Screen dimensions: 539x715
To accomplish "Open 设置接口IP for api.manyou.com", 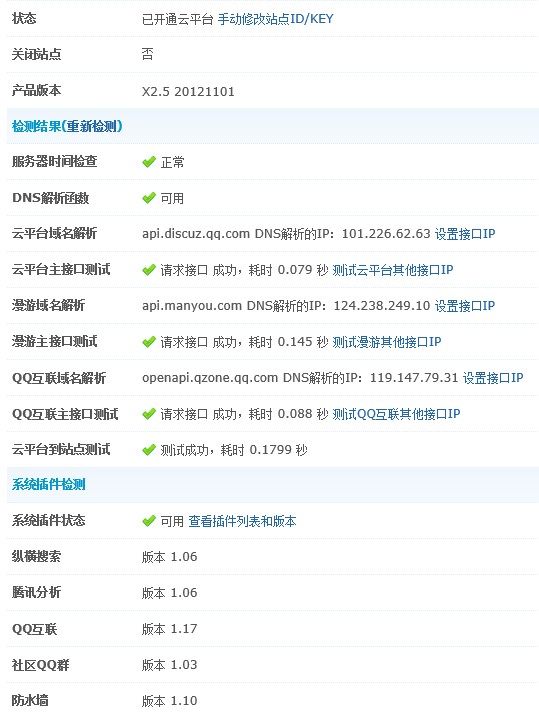I will click(x=465, y=306).
